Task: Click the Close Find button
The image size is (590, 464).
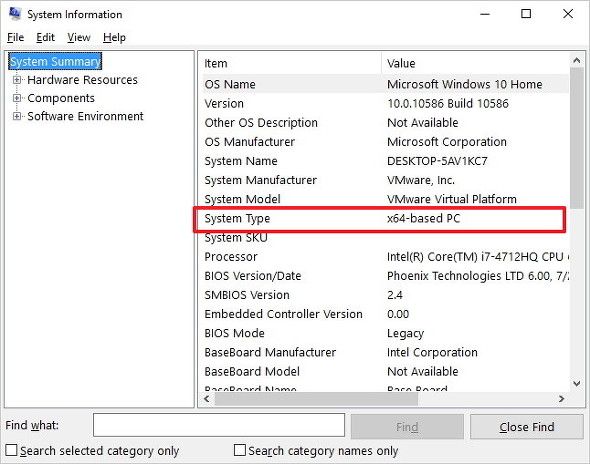Action: [x=526, y=427]
